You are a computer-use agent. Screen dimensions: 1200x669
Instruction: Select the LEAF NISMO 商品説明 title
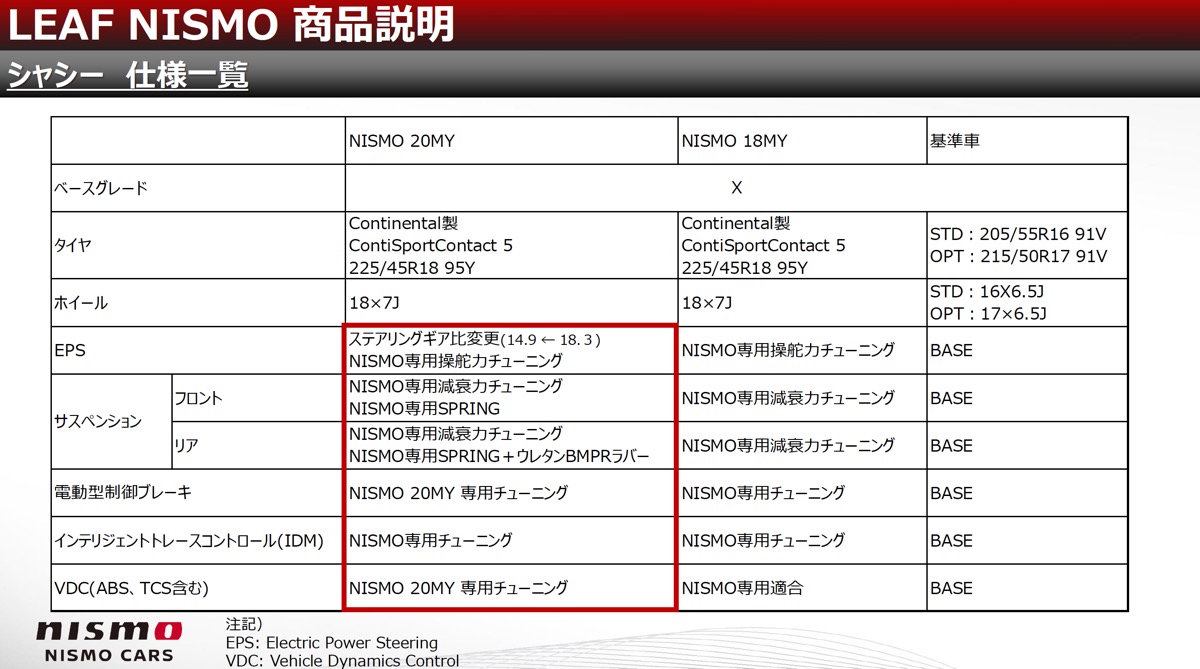click(x=231, y=25)
